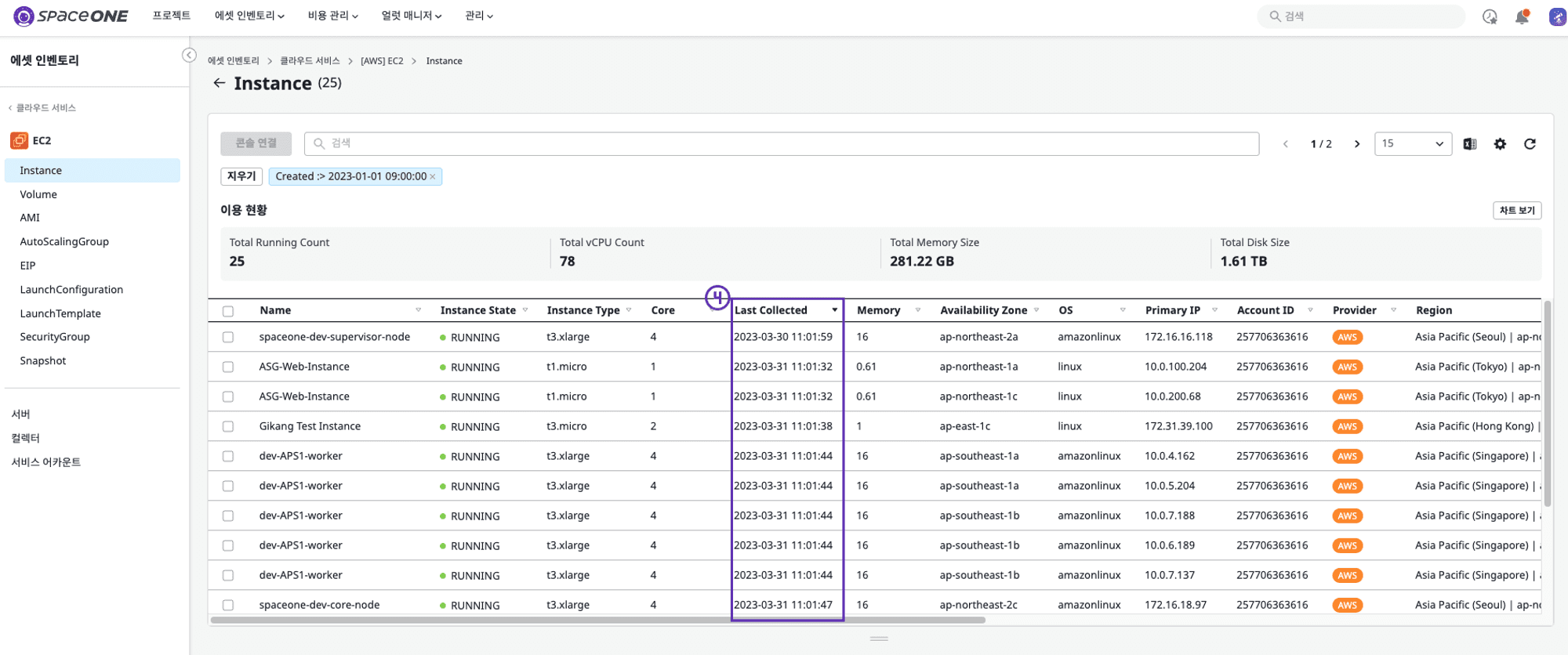Check the spaceone-dev-supervisor-node row
Image resolution: width=1568 pixels, height=655 pixels.
pos(228,338)
